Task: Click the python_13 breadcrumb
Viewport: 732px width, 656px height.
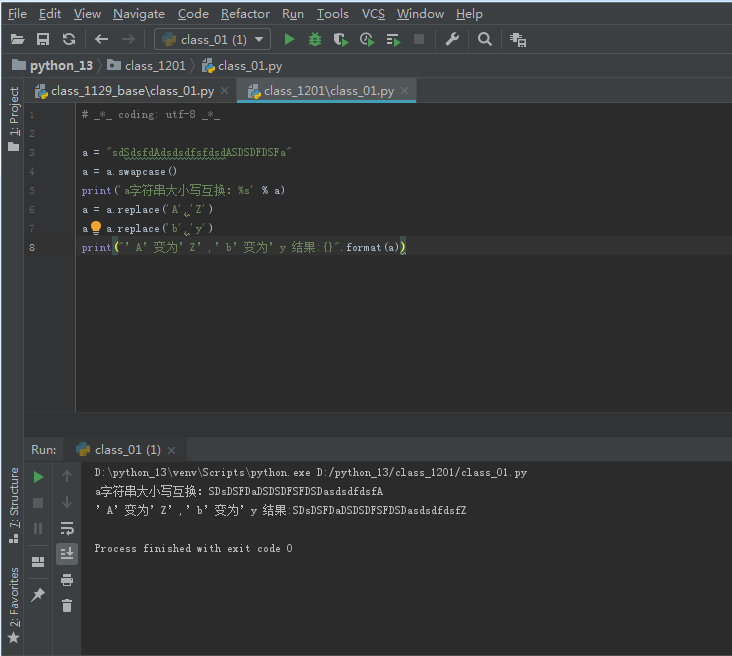Action: [61, 65]
